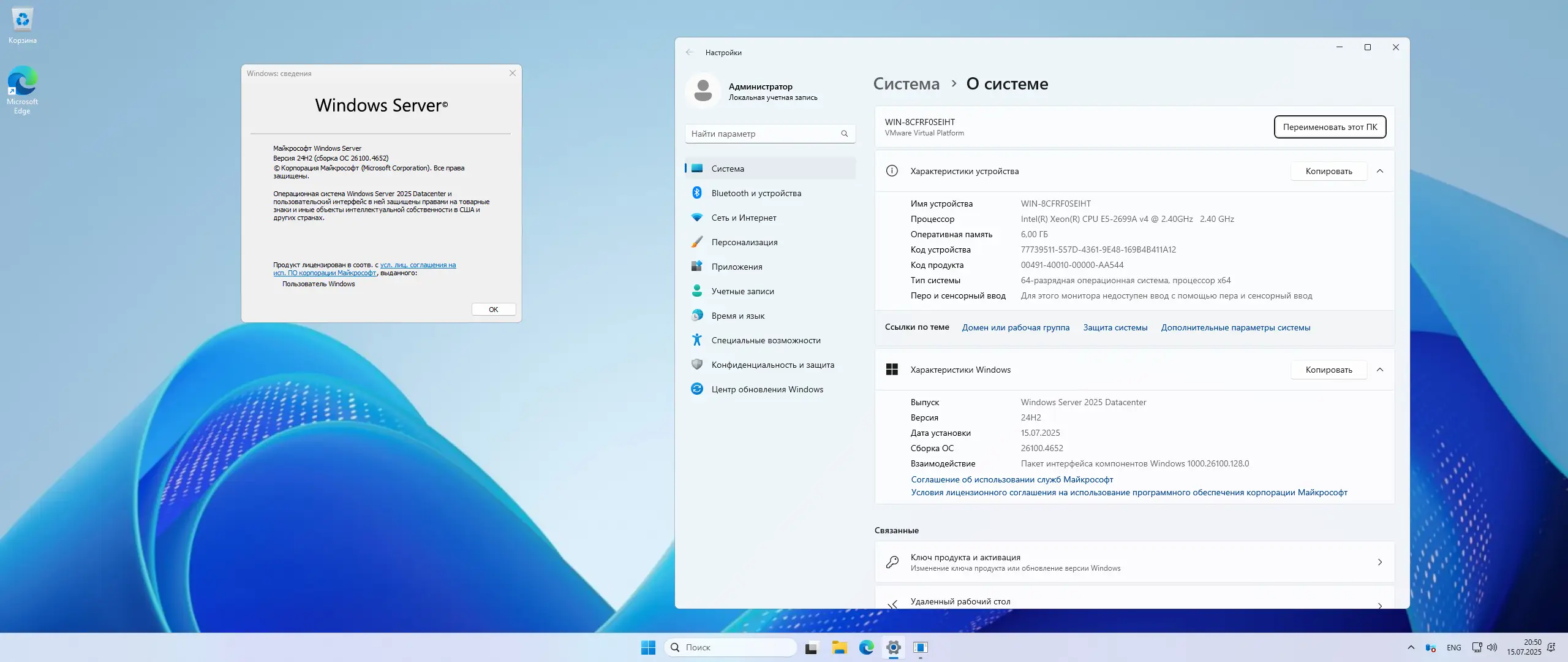The image size is (1568, 662).
Task: Open File Explorer from taskbar
Action: 839,647
